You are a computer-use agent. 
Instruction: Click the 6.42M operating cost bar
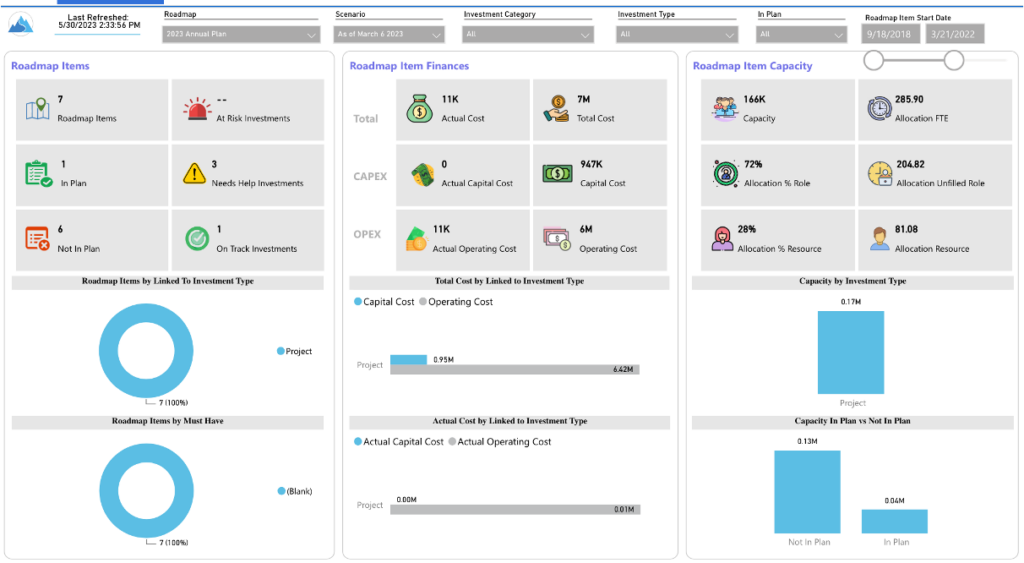point(515,370)
